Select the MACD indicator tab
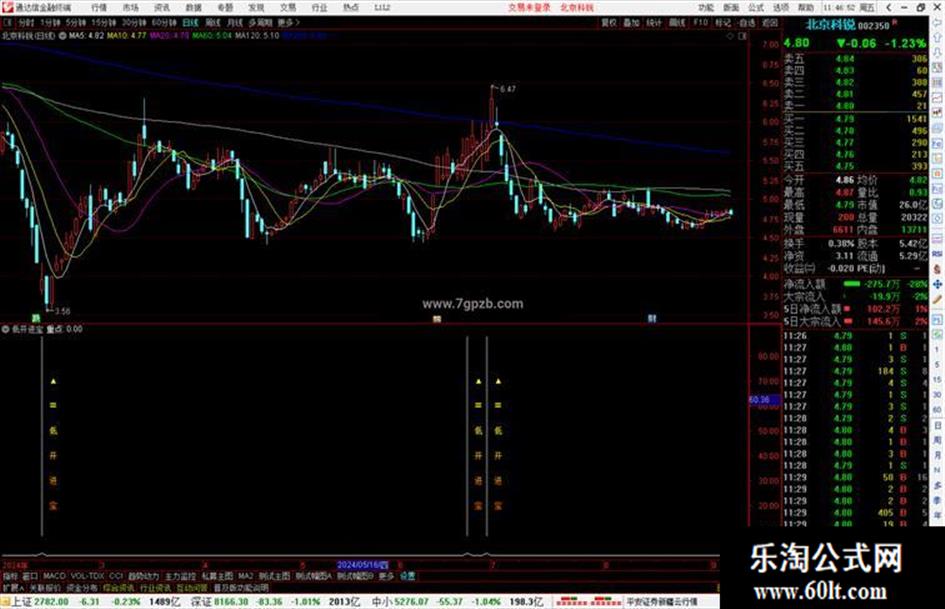This screenshot has height=609, width=945. (54, 576)
